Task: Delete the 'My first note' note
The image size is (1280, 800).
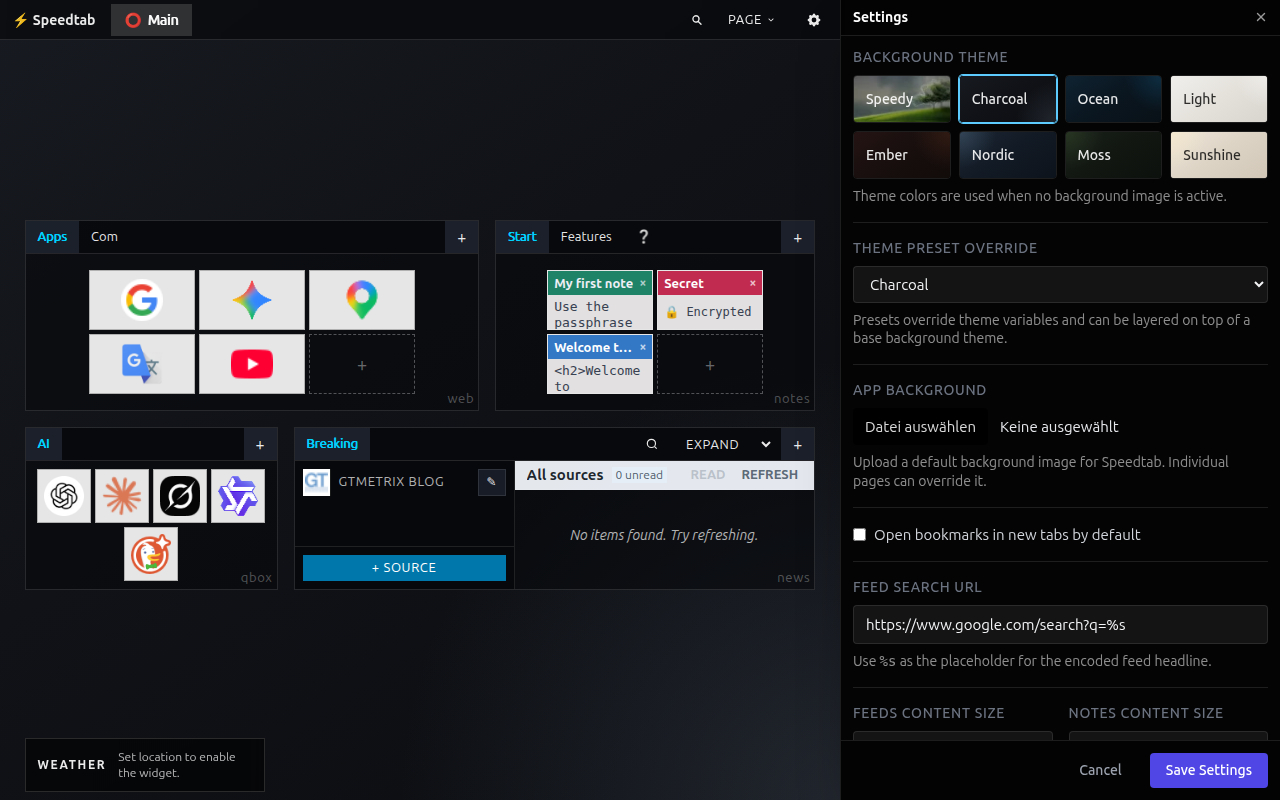Action: [643, 284]
